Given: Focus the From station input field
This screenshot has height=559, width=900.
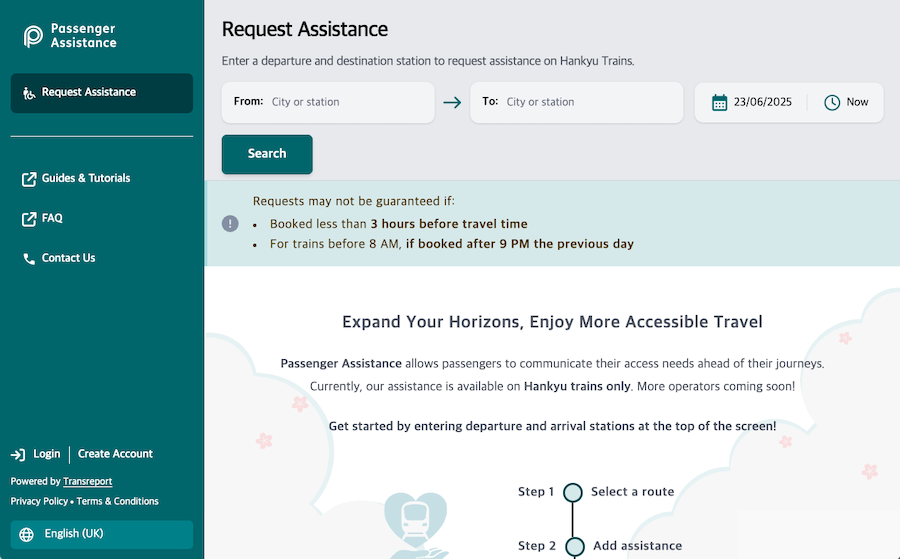Looking at the screenshot, I should point(328,102).
